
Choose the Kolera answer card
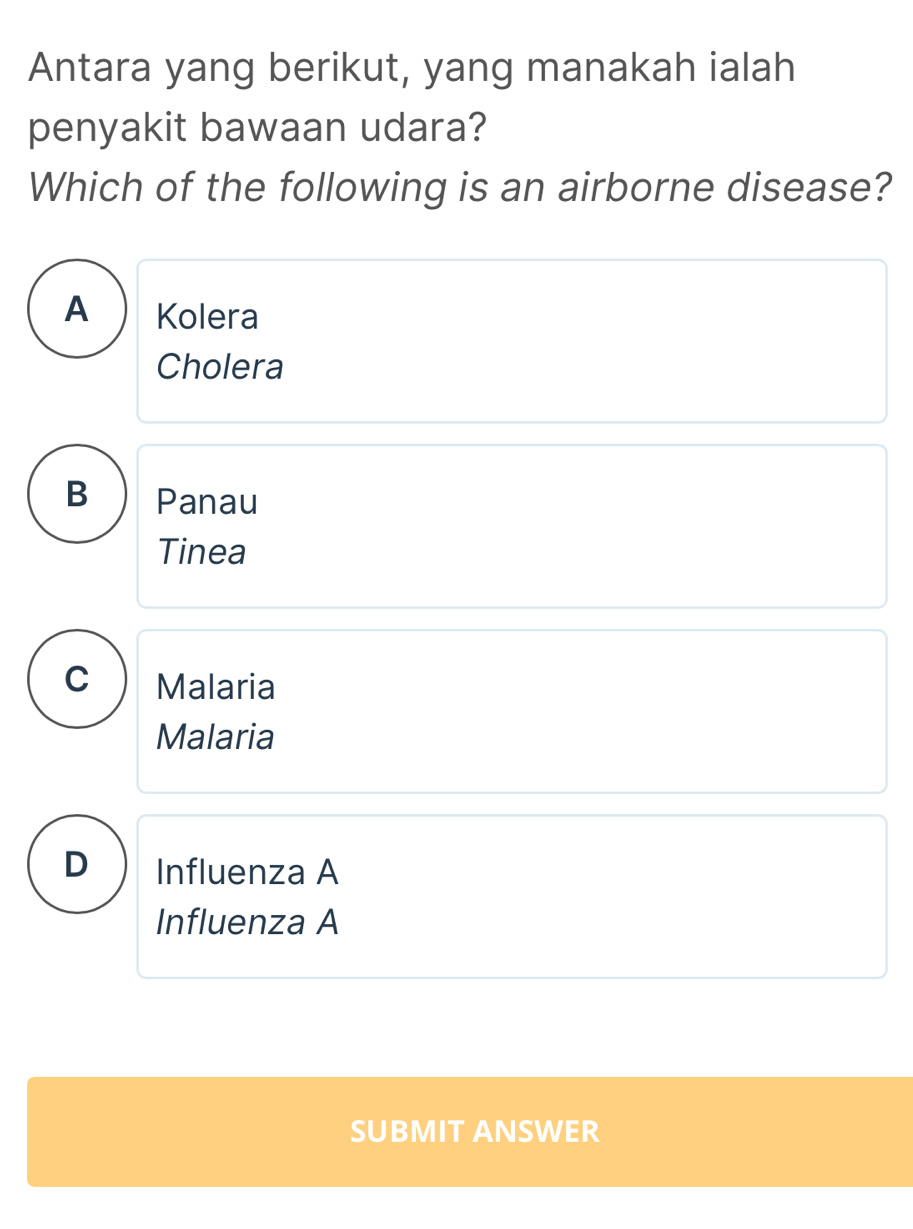511,340
